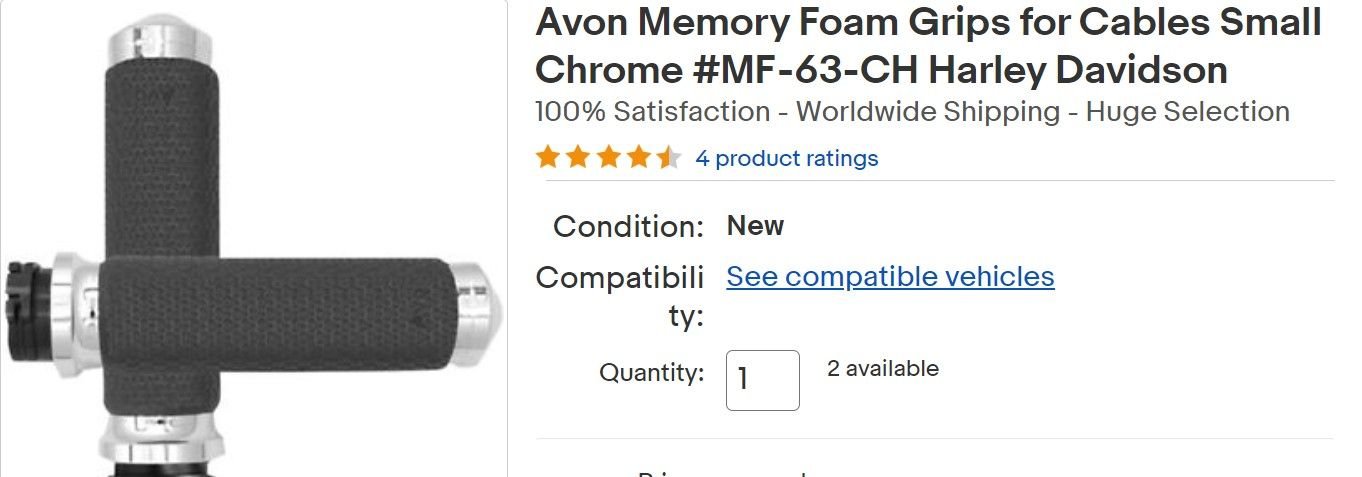Focus the Quantity input box

pyautogui.click(x=762, y=380)
